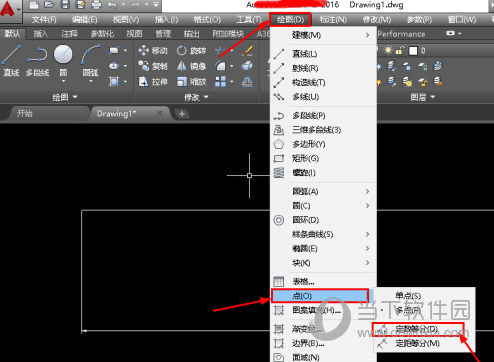The width and height of the screenshot is (494, 362).
Task: Click the Fillet corner icon in 修改 panel
Action: click(x=220, y=66)
